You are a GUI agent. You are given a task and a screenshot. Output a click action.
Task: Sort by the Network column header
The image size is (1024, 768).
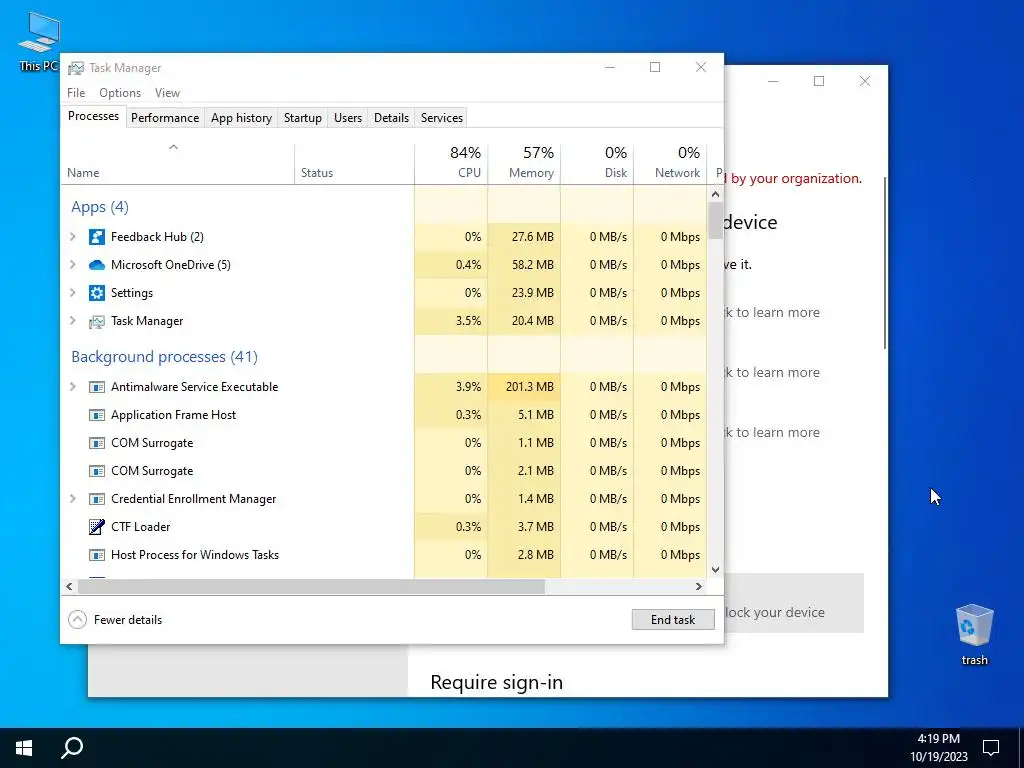pos(670,164)
